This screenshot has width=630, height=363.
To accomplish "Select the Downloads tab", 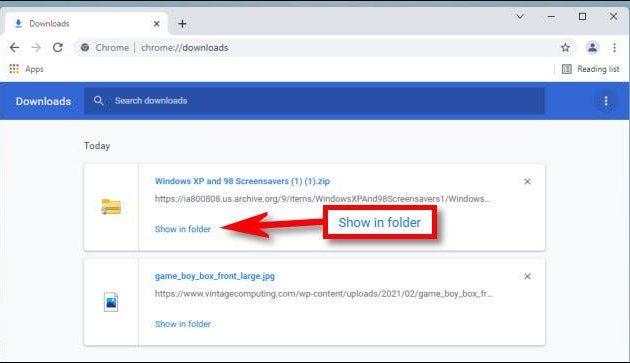I will pyautogui.click(x=86, y=24).
